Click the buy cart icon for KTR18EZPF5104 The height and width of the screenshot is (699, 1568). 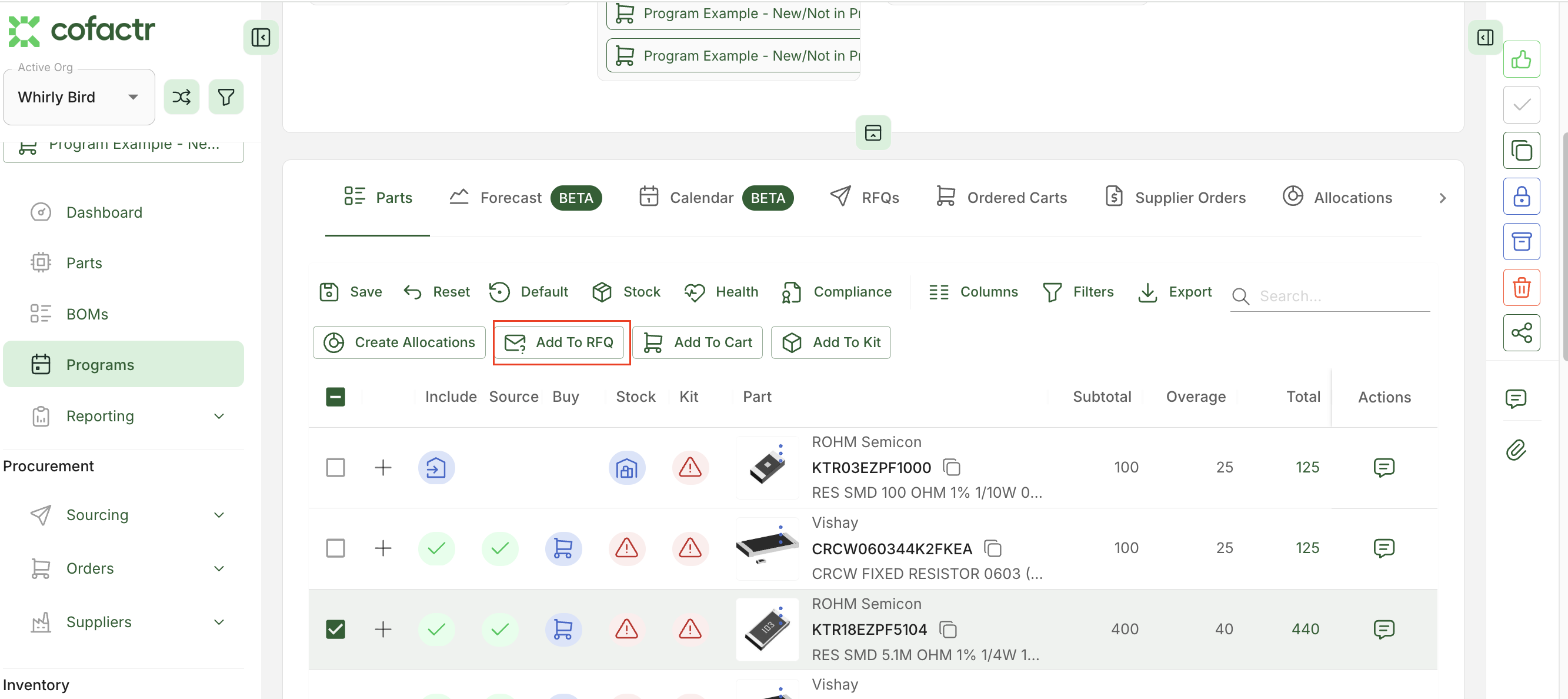pos(563,630)
